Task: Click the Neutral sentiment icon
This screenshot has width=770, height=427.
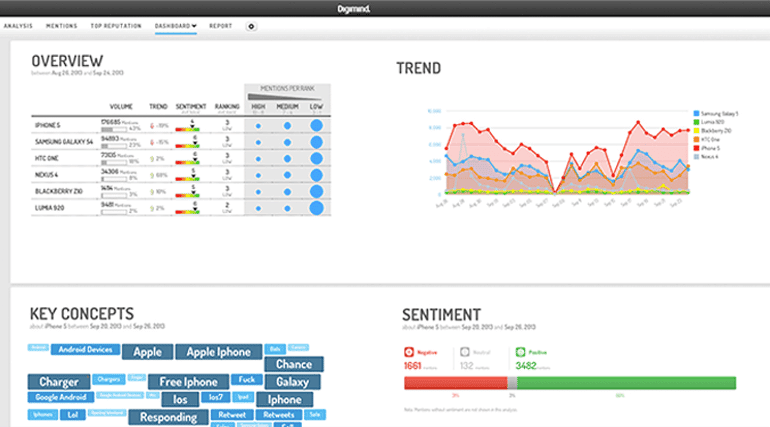Action: coord(465,352)
